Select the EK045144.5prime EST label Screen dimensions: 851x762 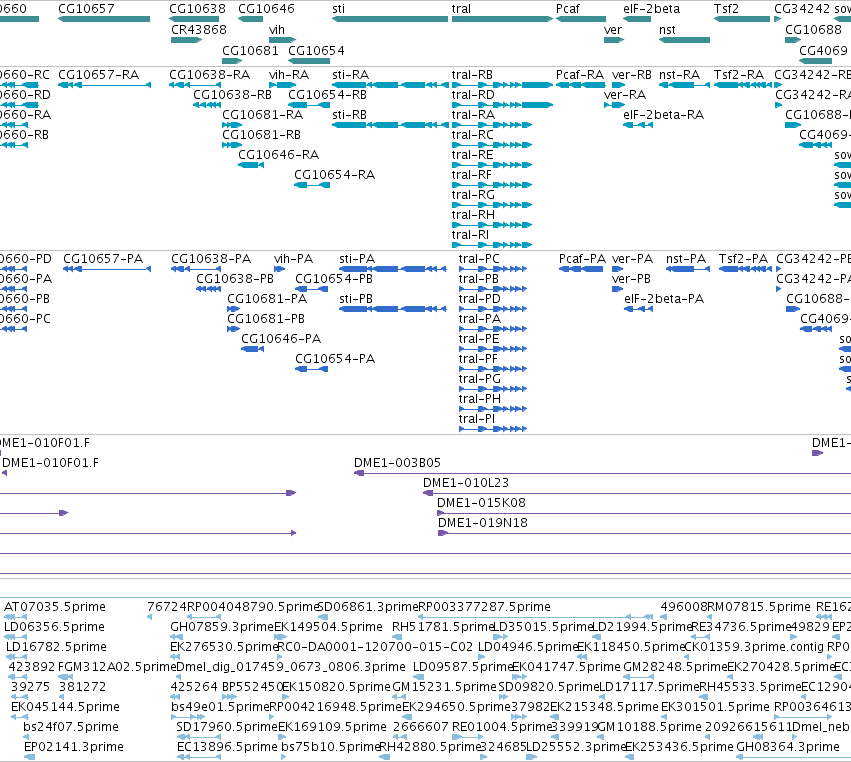65,707
